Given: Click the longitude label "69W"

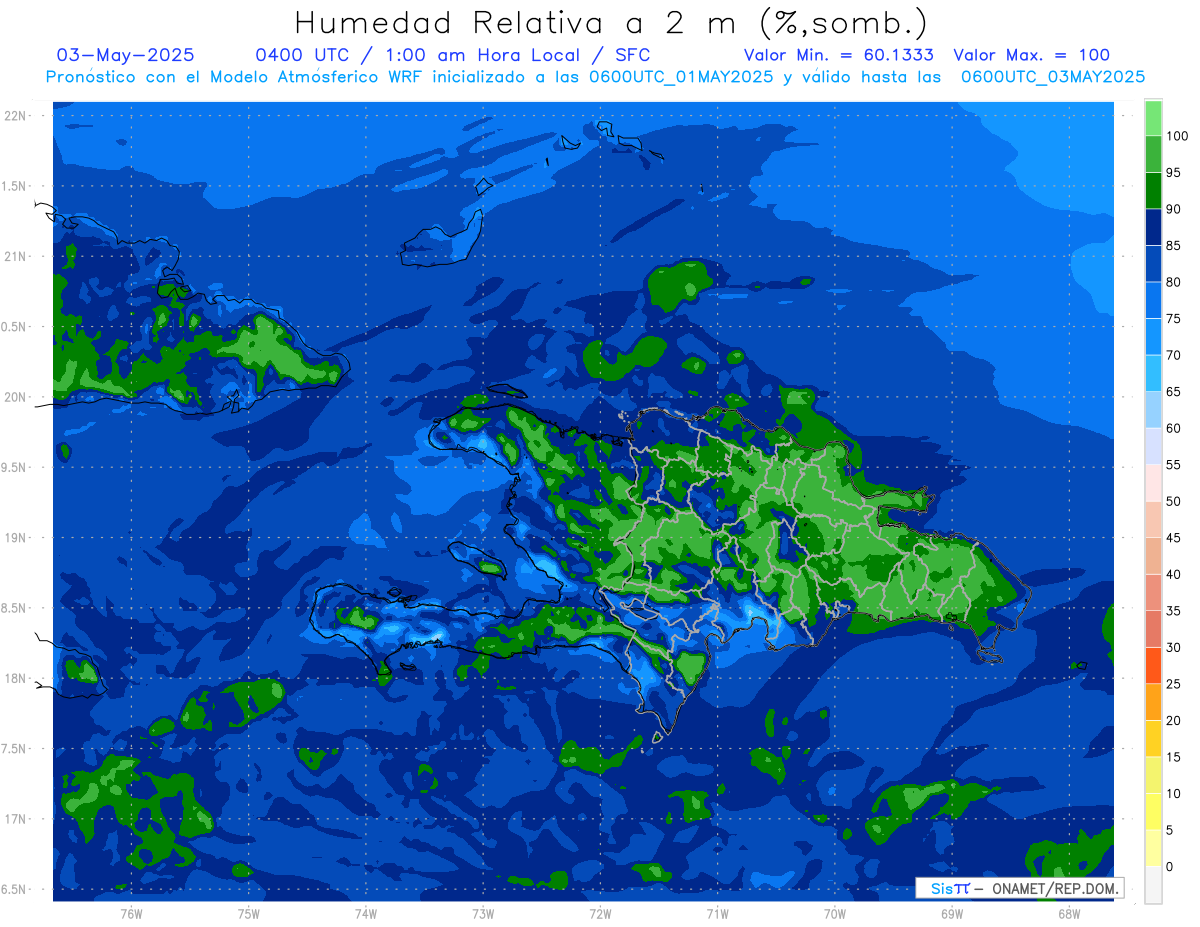Looking at the screenshot, I should point(952,913).
